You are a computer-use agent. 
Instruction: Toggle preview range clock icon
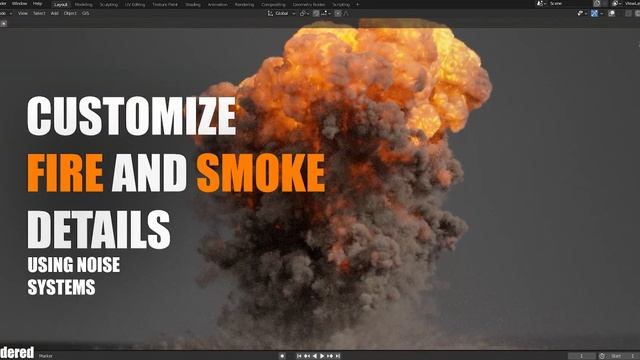pyautogui.click(x=602, y=356)
